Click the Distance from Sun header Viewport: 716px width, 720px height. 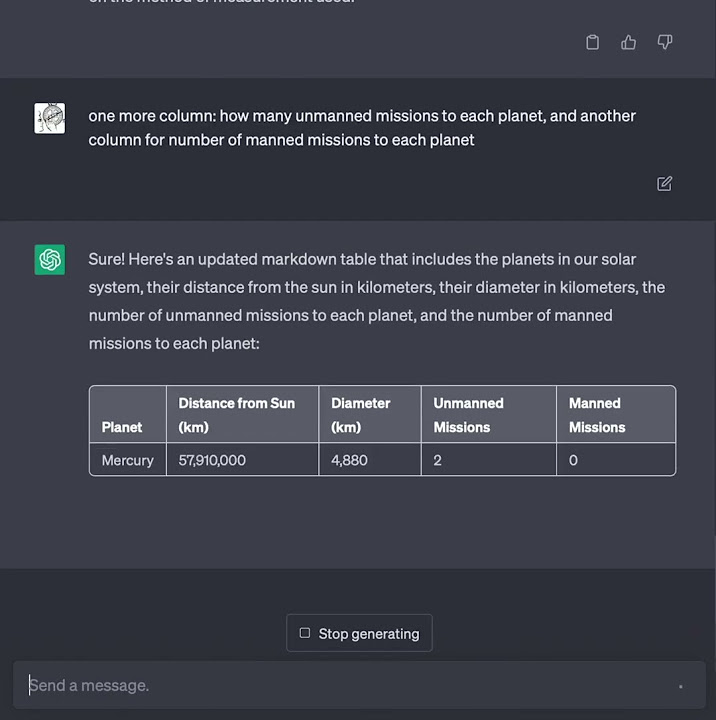pos(237,415)
